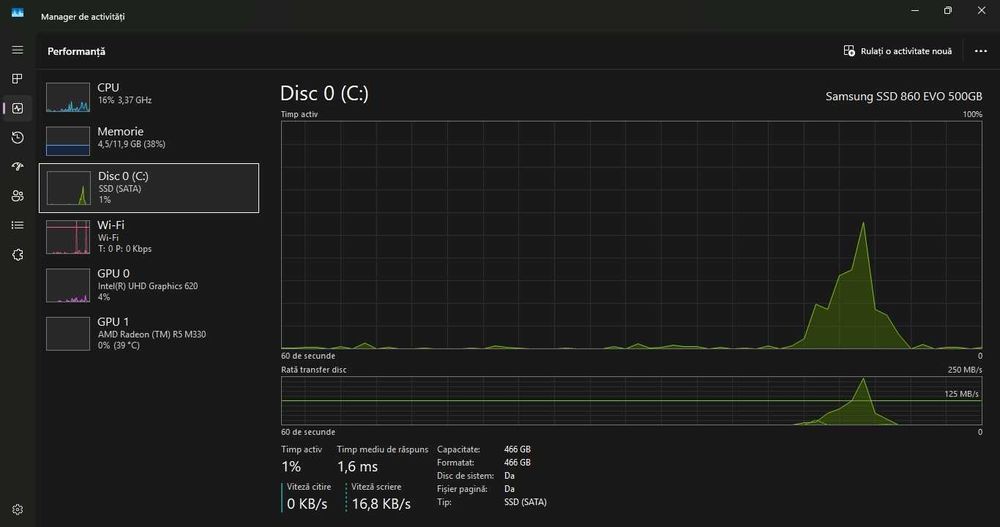Screen dimensions: 1000x527
Task: Click the 125 MB/s graph marker label
Action: pyautogui.click(x=961, y=394)
